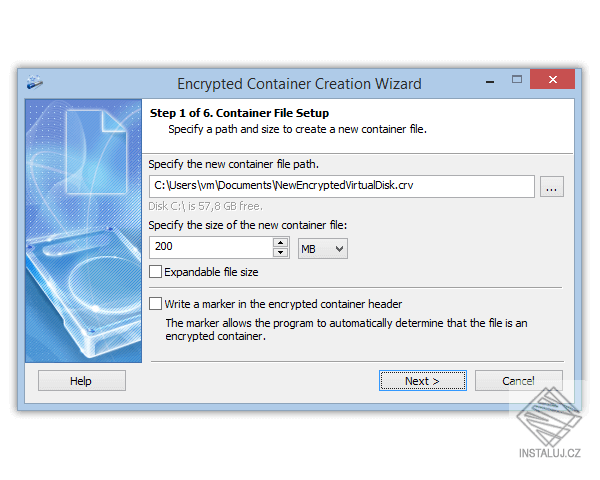Click the 'Specify the new container file path.' label
The height and width of the screenshot is (480, 600).
pyautogui.click(x=233, y=164)
